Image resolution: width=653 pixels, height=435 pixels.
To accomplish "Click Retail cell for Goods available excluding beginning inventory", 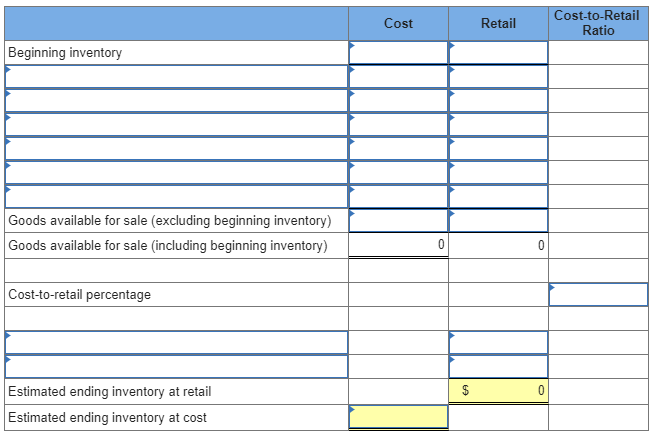I will click(498, 221).
